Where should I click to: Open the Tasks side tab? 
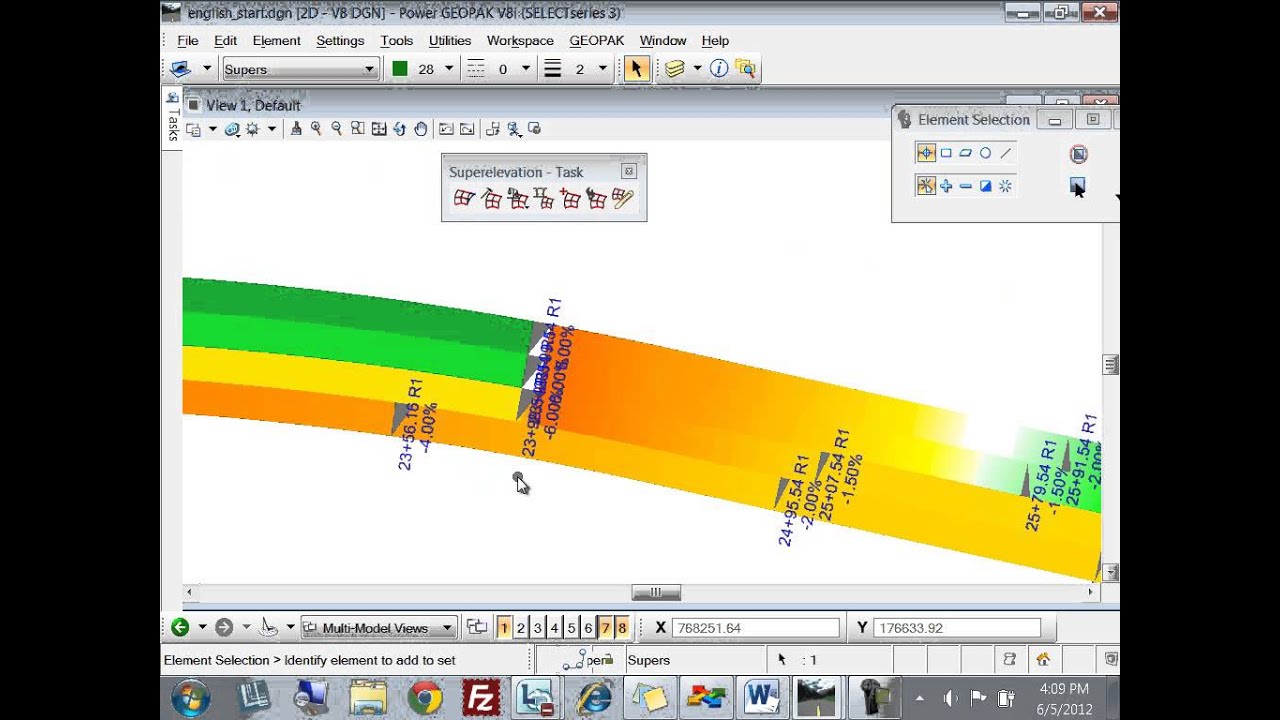coord(172,118)
